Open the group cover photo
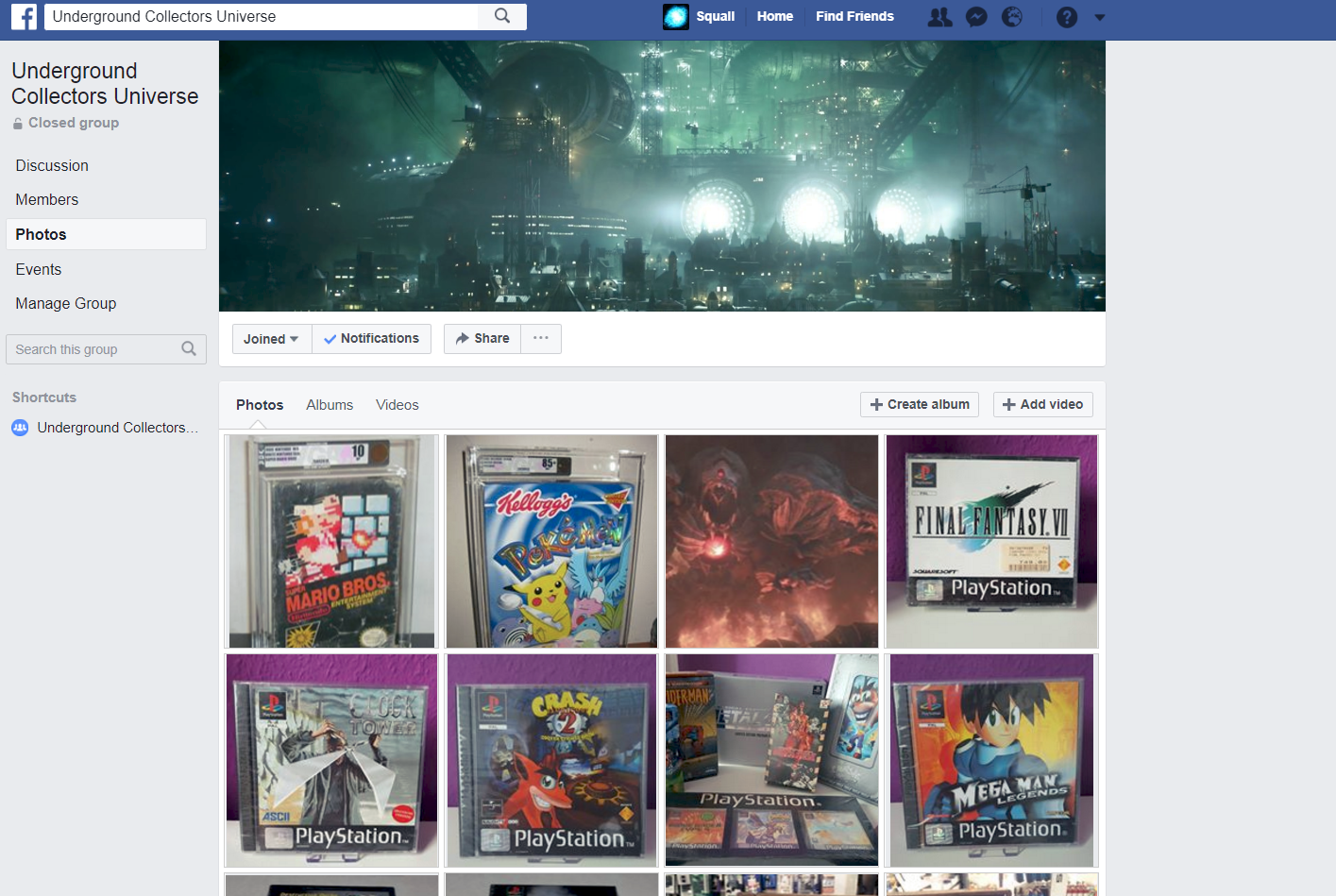Image resolution: width=1336 pixels, height=896 pixels. click(662, 176)
